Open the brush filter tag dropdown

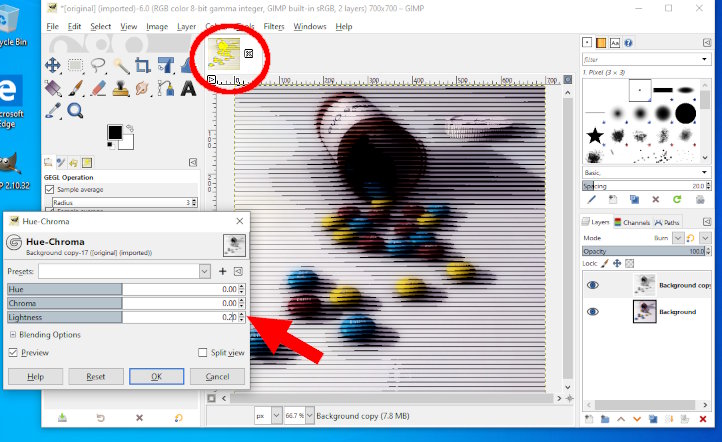(704, 59)
